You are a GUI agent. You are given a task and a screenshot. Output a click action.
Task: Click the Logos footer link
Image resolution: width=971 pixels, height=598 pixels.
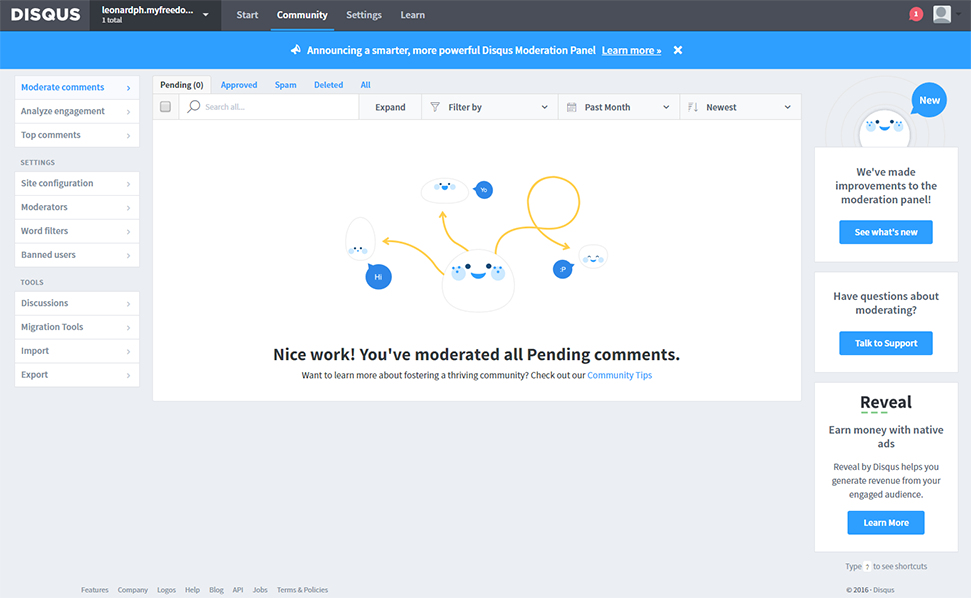(x=167, y=590)
